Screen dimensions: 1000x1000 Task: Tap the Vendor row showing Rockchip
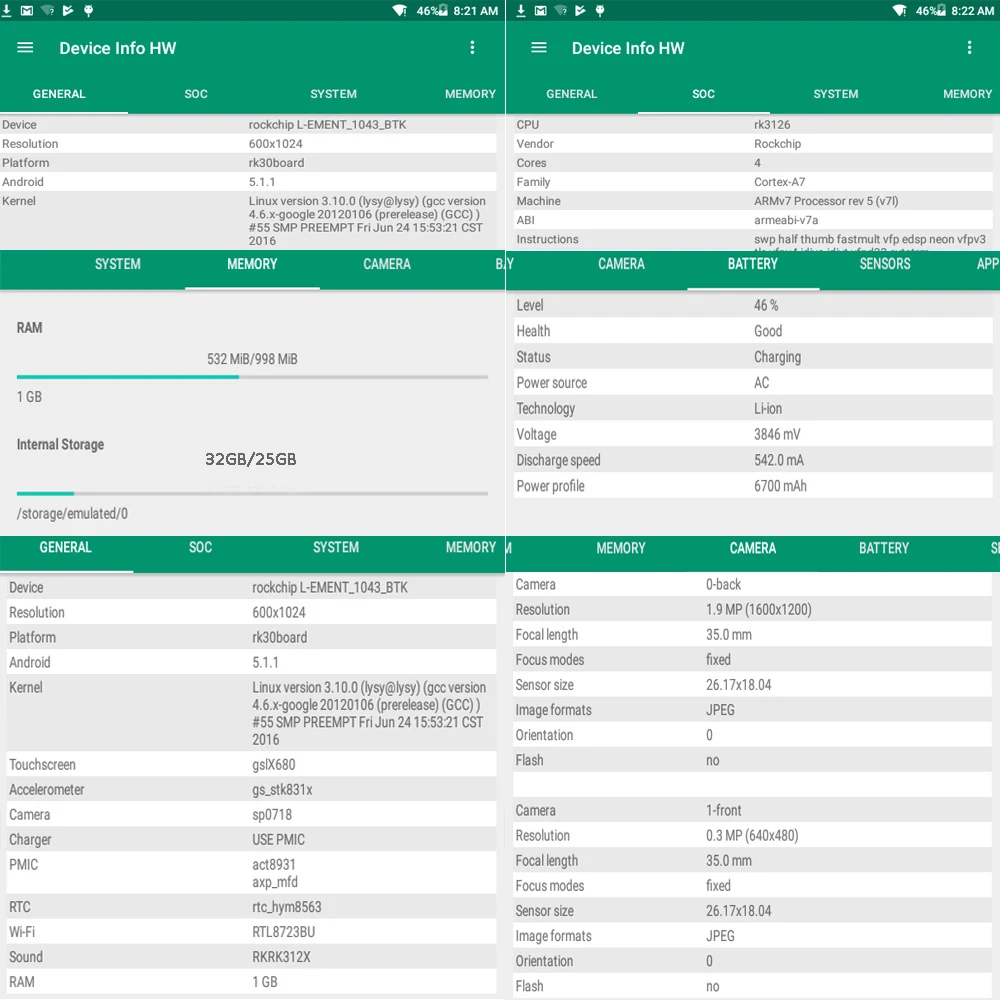pyautogui.click(x=753, y=143)
